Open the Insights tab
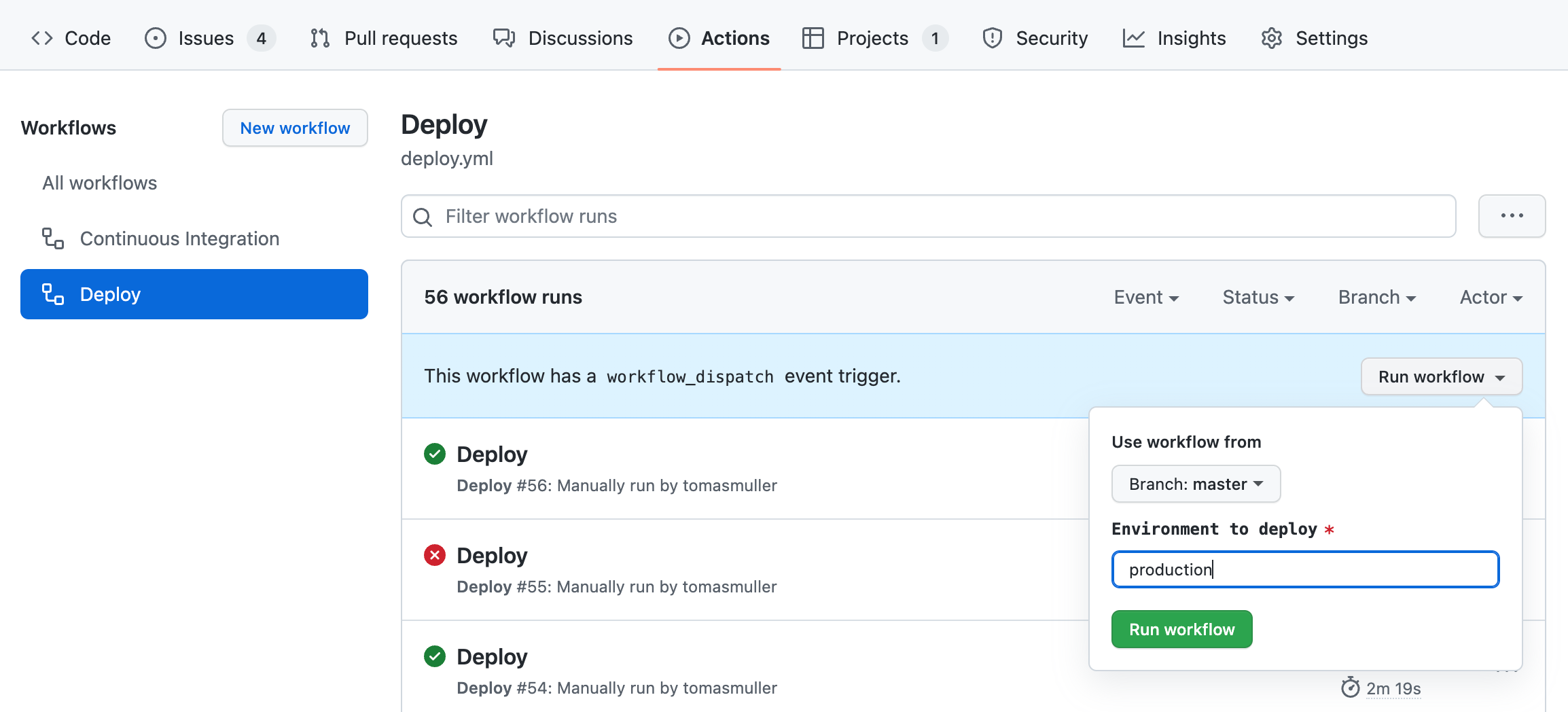This screenshot has width=1568, height=712. (x=1174, y=38)
